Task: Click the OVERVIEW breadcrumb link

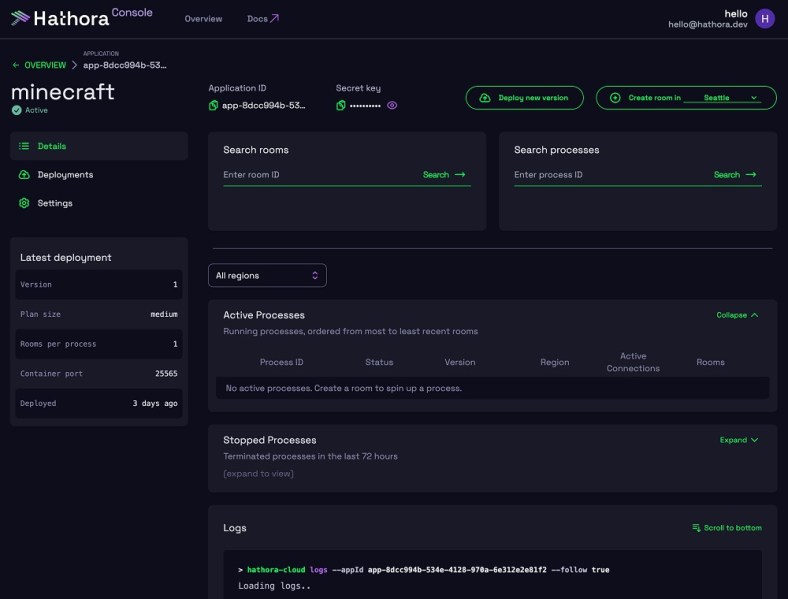Action: click(45, 65)
